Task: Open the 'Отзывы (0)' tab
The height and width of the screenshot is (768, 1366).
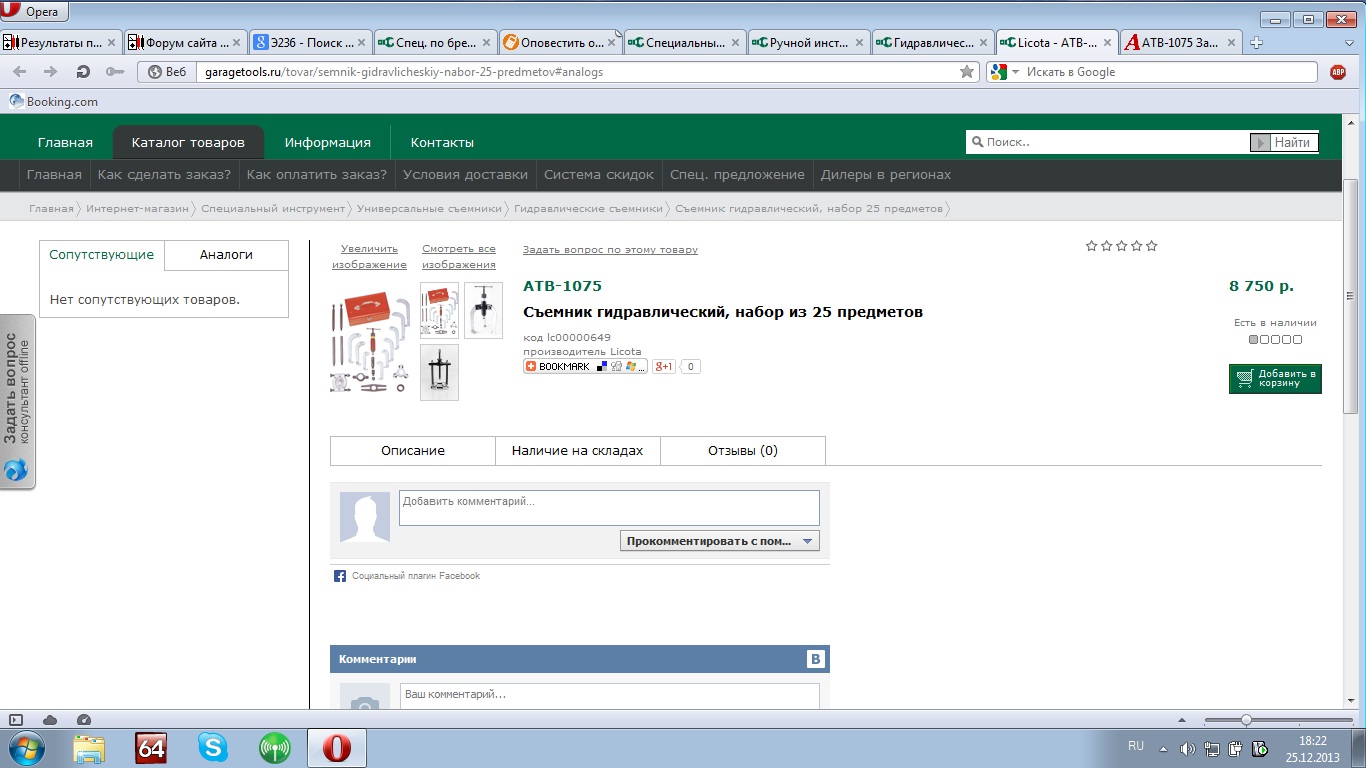Action: pyautogui.click(x=743, y=451)
